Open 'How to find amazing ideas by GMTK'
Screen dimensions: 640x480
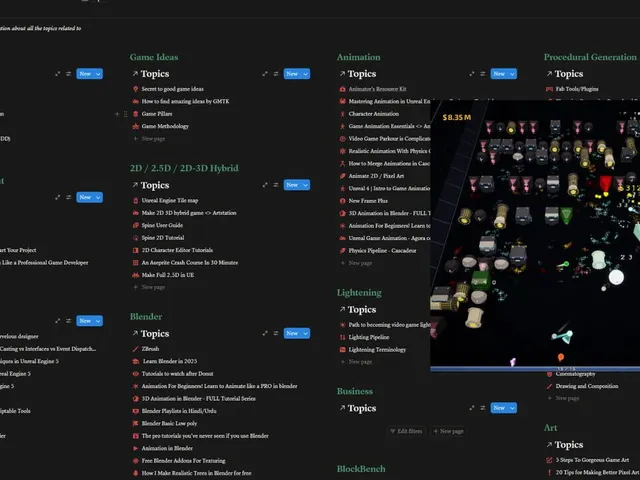pyautogui.click(x=185, y=101)
